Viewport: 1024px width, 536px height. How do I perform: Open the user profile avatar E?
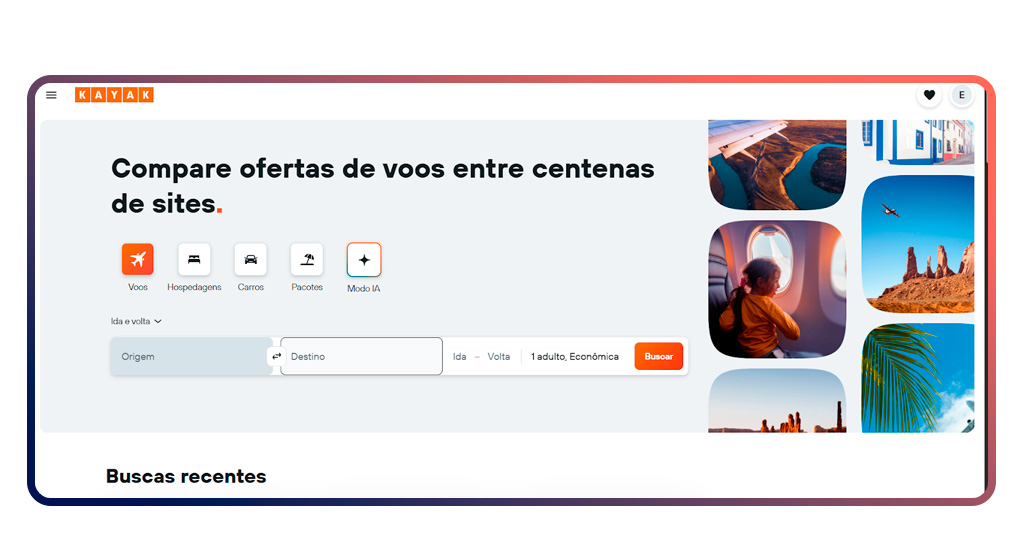(961, 95)
